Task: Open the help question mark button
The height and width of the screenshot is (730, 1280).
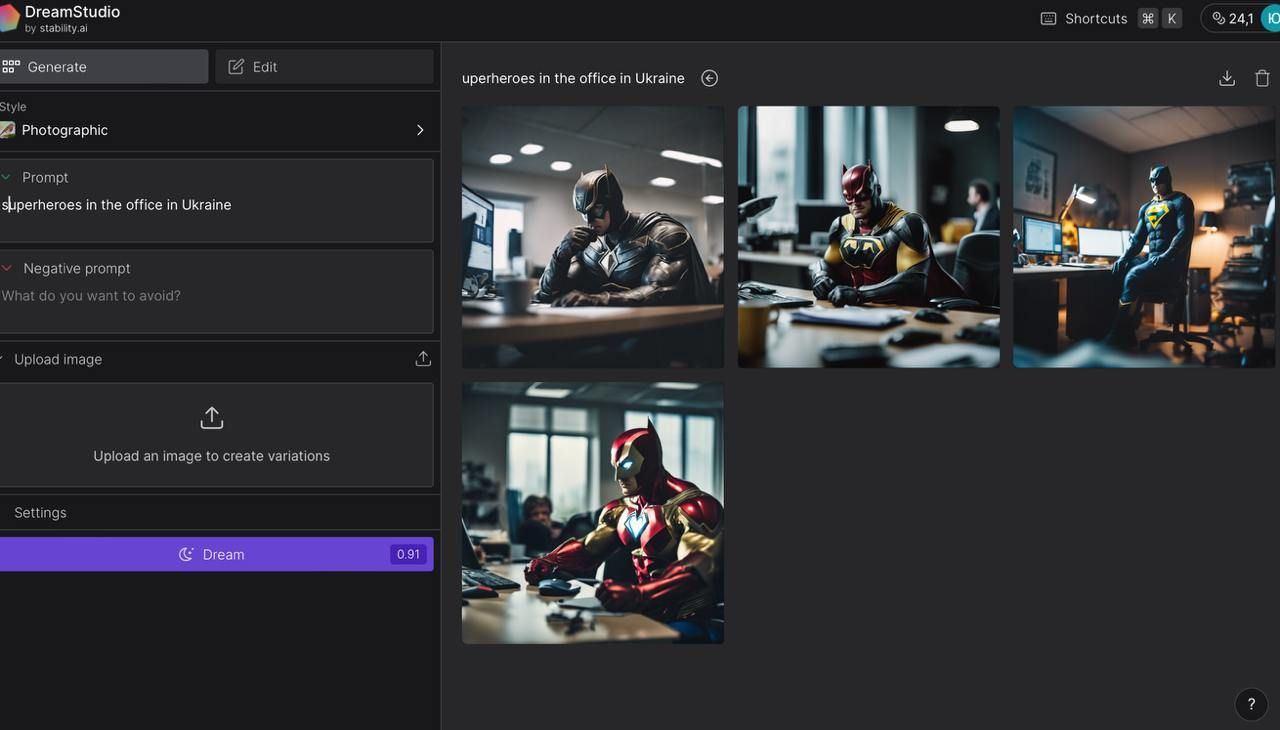Action: 1251,704
